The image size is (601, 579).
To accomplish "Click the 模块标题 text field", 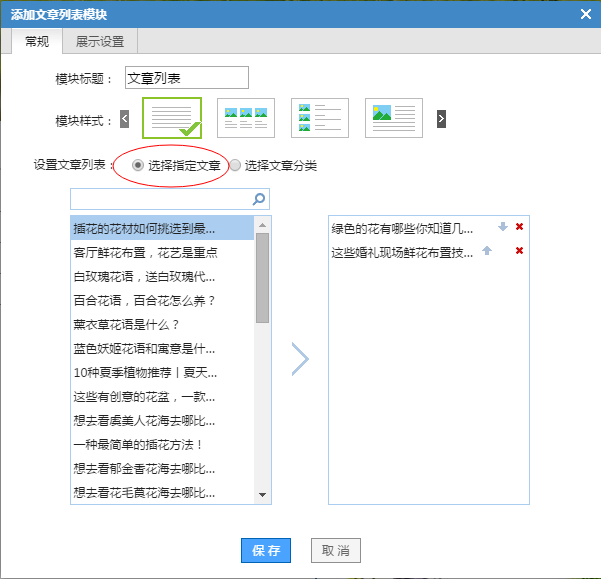I will [186, 78].
